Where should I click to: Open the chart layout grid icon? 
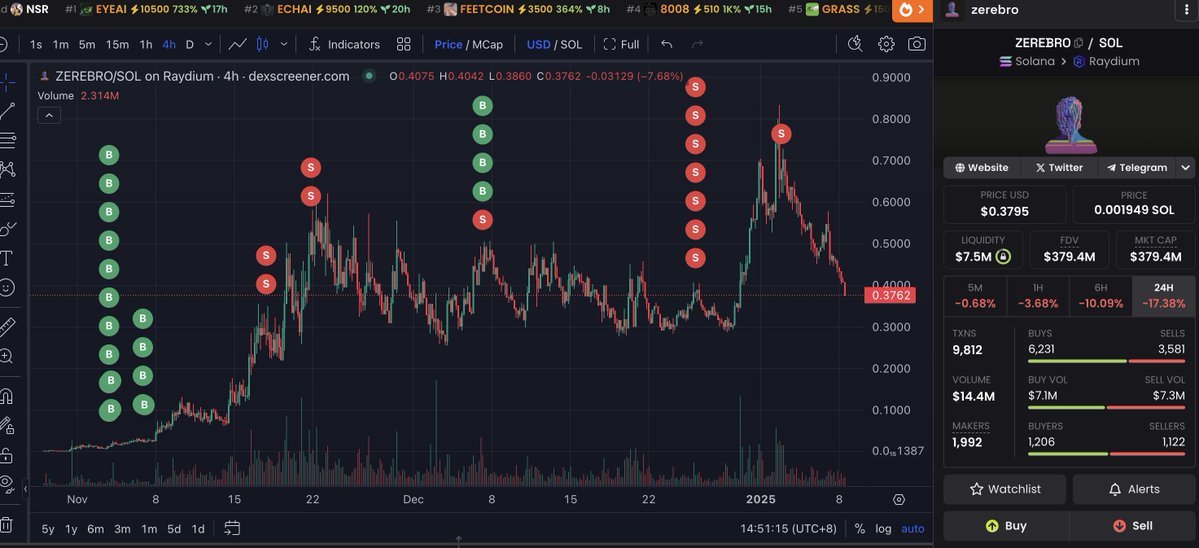(404, 44)
